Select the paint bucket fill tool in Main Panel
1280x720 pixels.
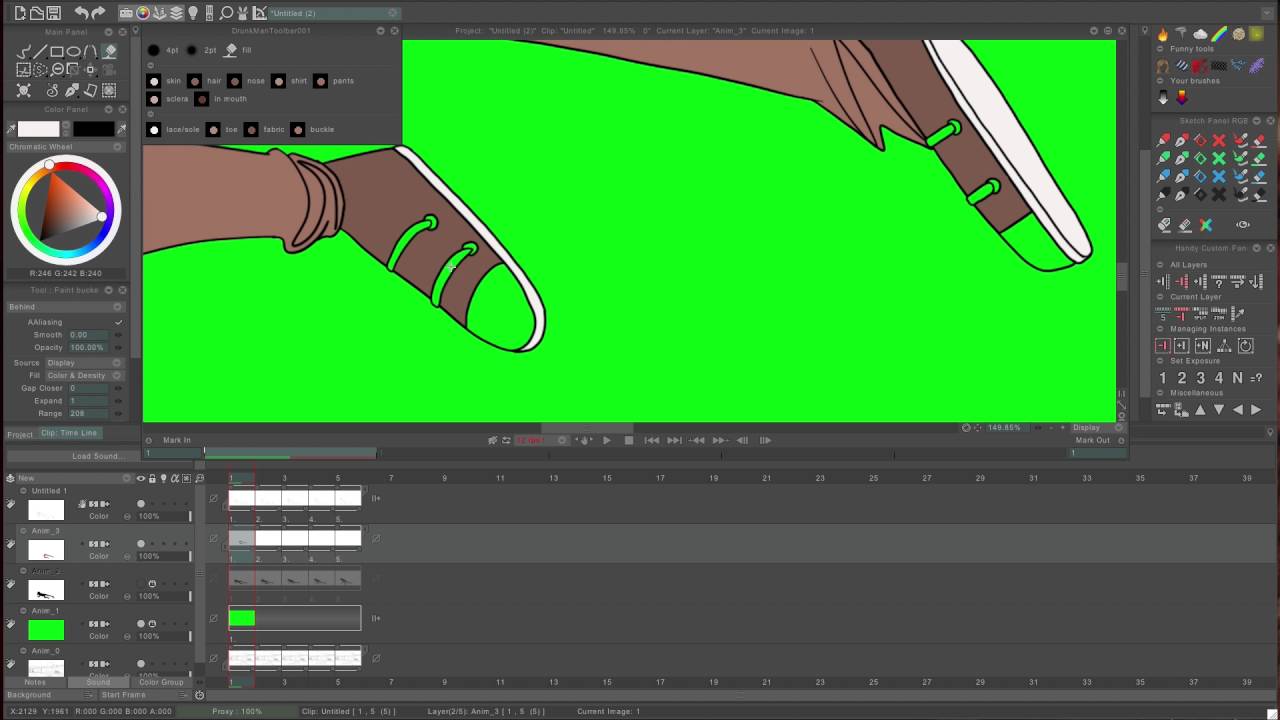click(x=109, y=52)
